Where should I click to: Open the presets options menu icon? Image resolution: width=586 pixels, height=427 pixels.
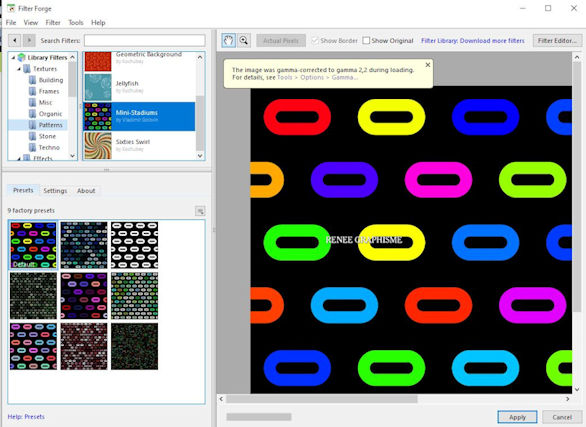200,211
